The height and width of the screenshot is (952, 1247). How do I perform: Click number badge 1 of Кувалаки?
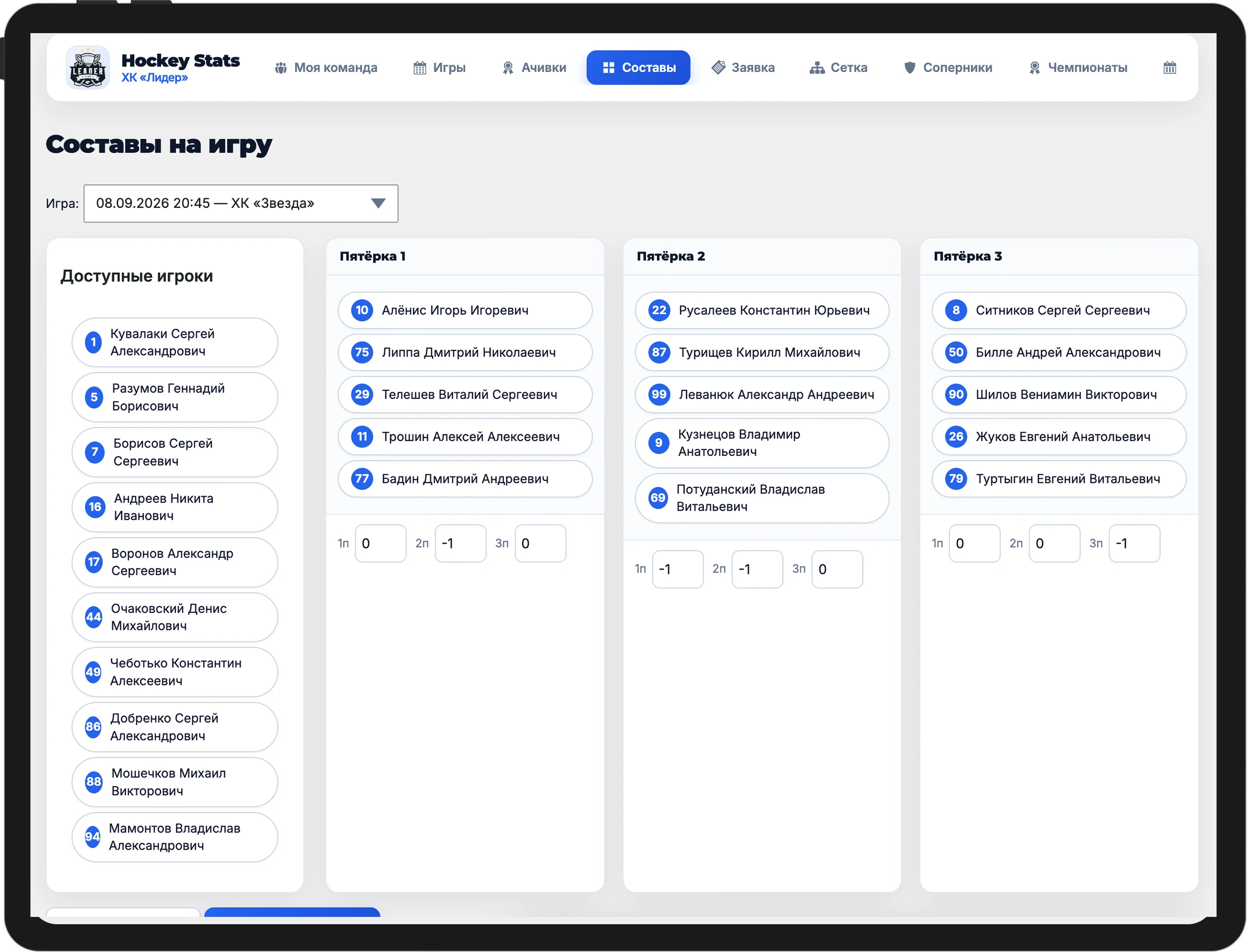(x=94, y=343)
